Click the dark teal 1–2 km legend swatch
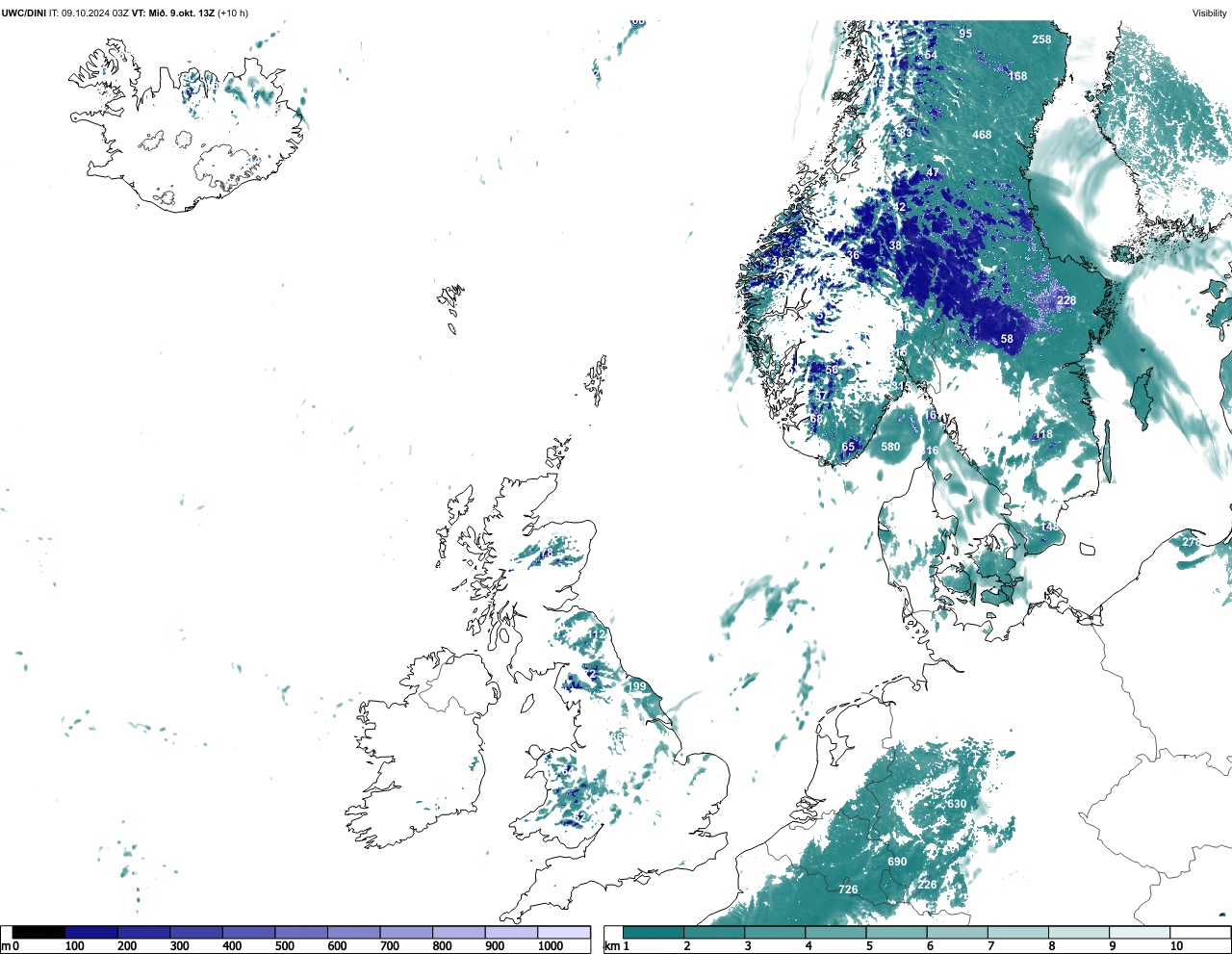This screenshot has width=1232, height=954. pyautogui.click(x=654, y=932)
